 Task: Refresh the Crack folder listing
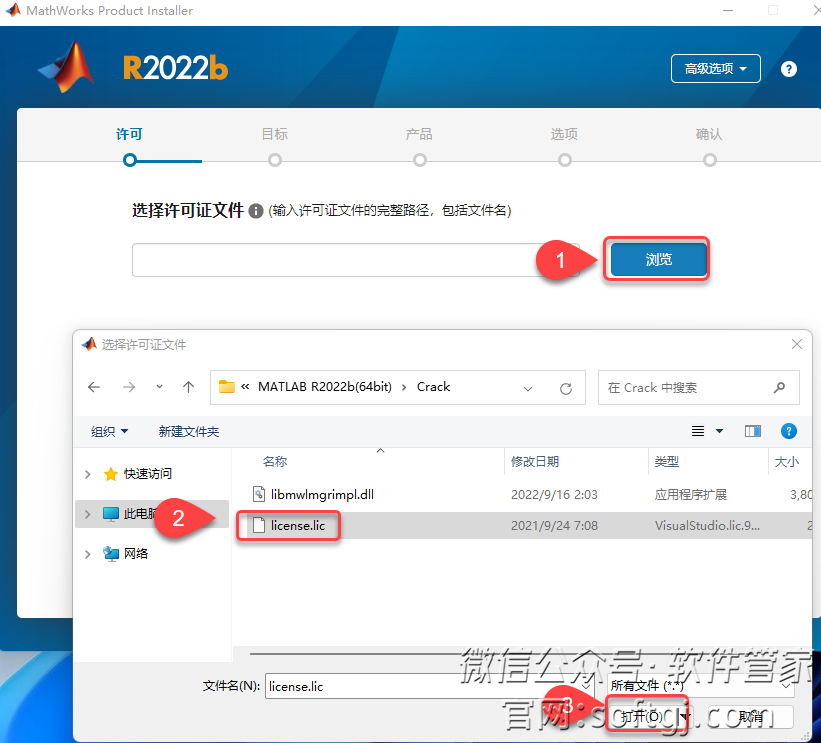coord(565,389)
